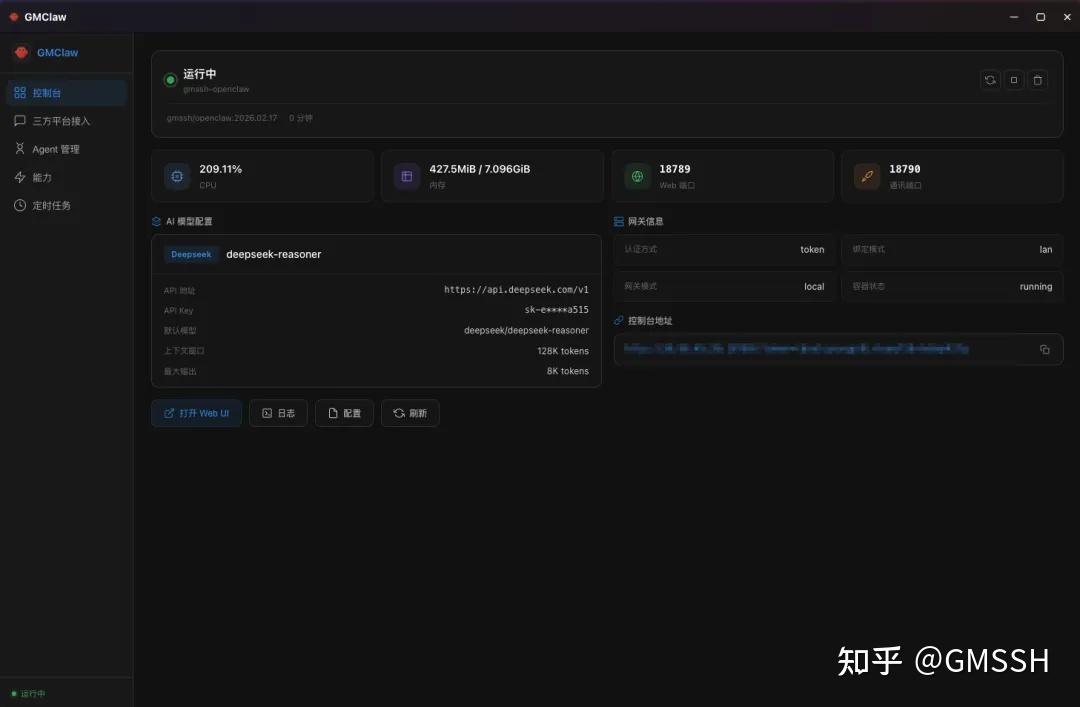Click 打开 Web UI button

click(x=196, y=413)
